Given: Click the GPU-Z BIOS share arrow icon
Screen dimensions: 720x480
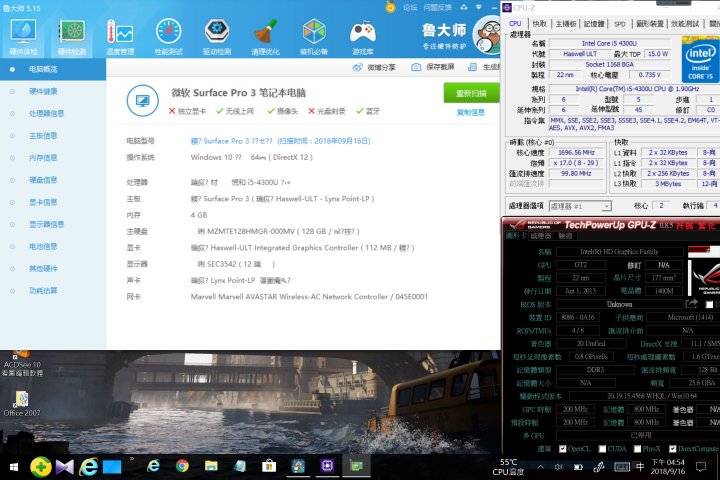Looking at the screenshot, I should pos(691,304).
